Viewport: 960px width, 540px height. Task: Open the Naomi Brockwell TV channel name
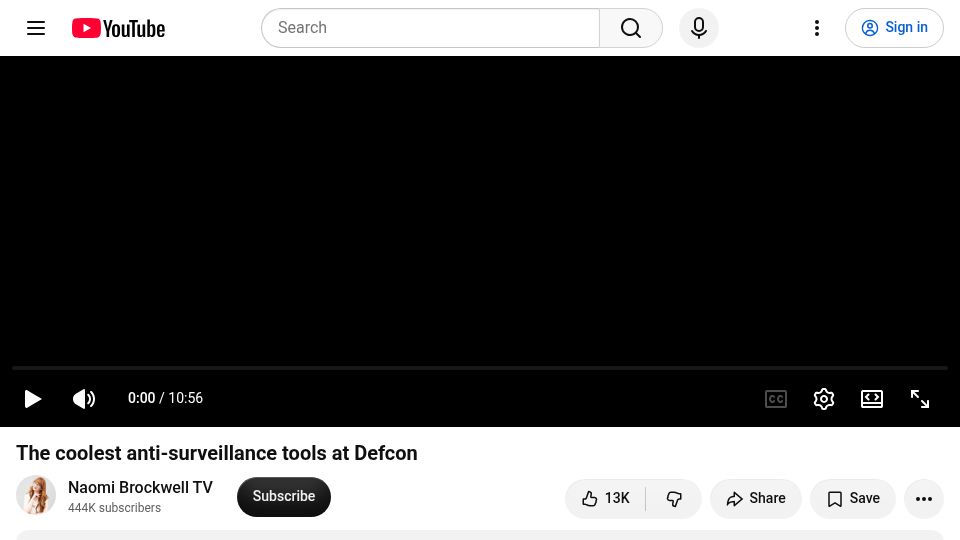pyautogui.click(x=140, y=487)
